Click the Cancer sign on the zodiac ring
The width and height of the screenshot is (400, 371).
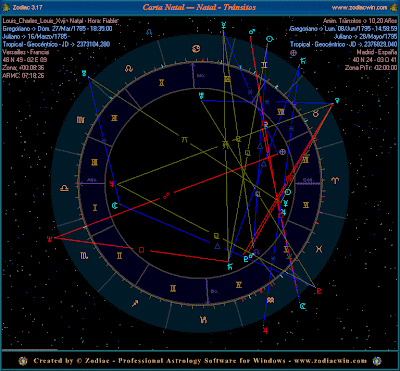point(197,49)
